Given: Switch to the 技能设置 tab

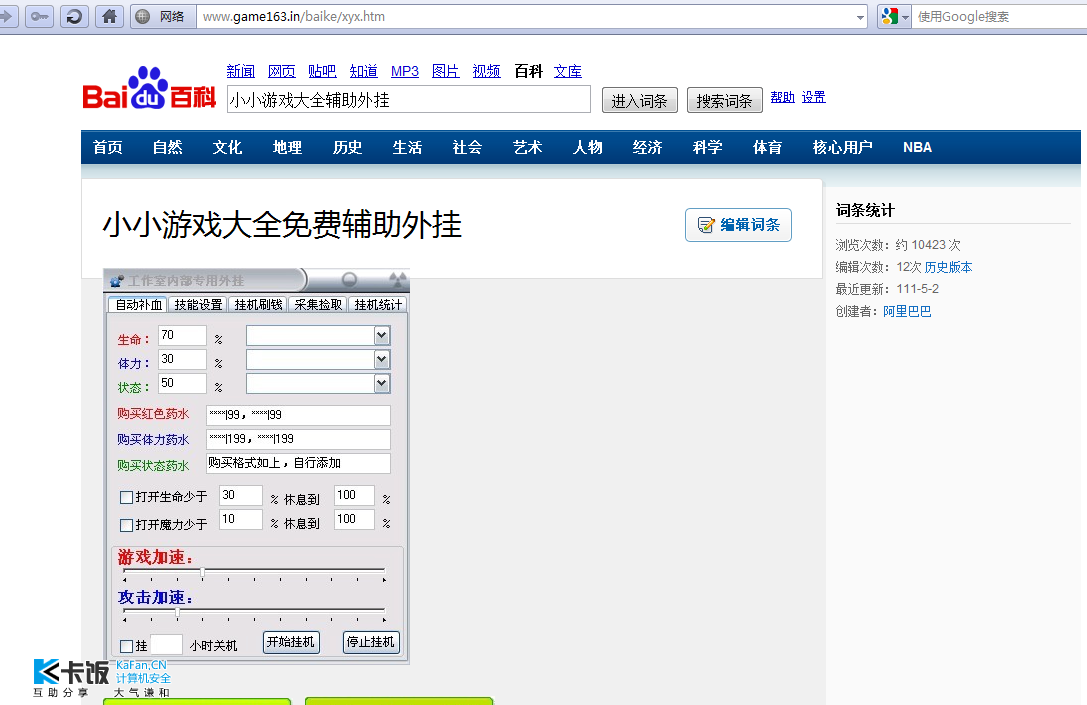Looking at the screenshot, I should [x=198, y=304].
